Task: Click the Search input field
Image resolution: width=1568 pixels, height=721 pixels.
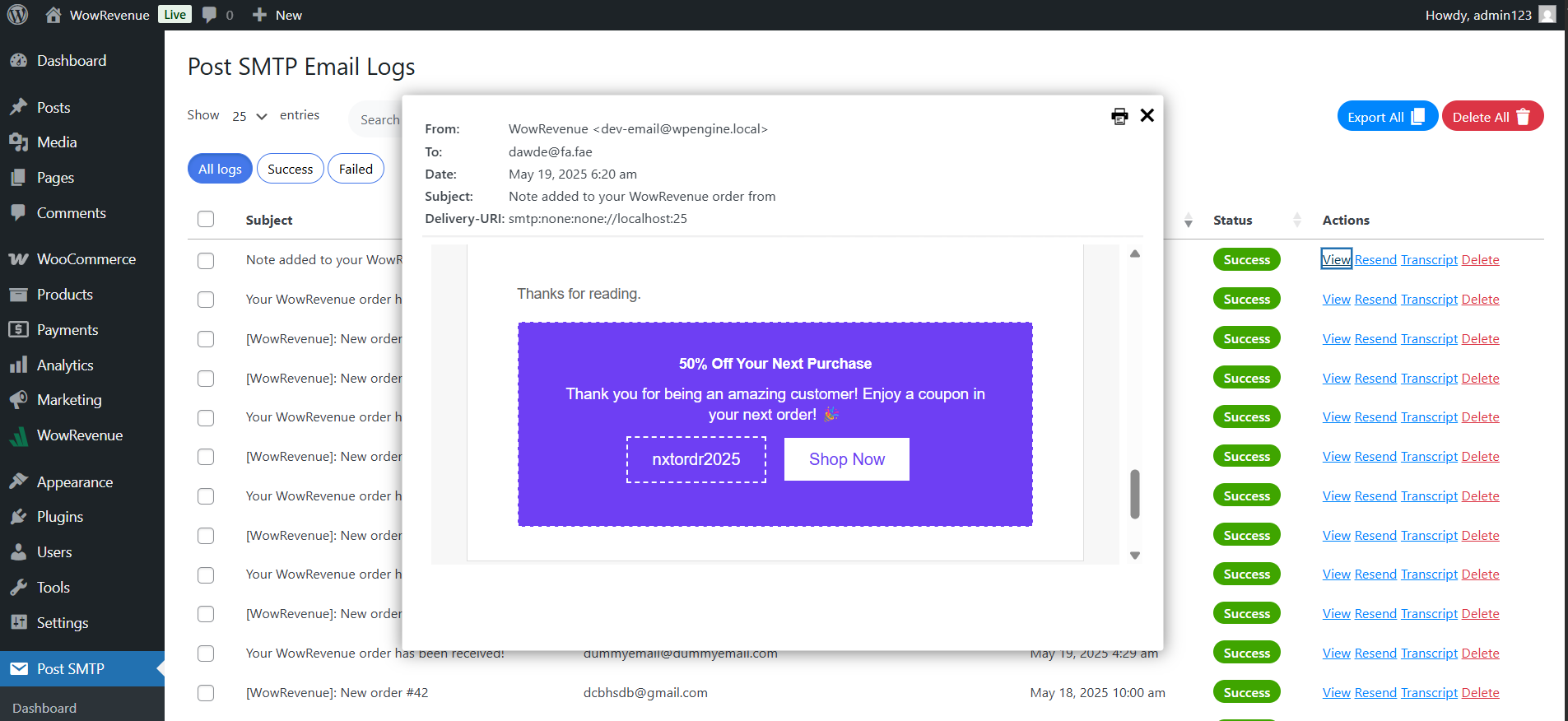Action: pyautogui.click(x=377, y=119)
